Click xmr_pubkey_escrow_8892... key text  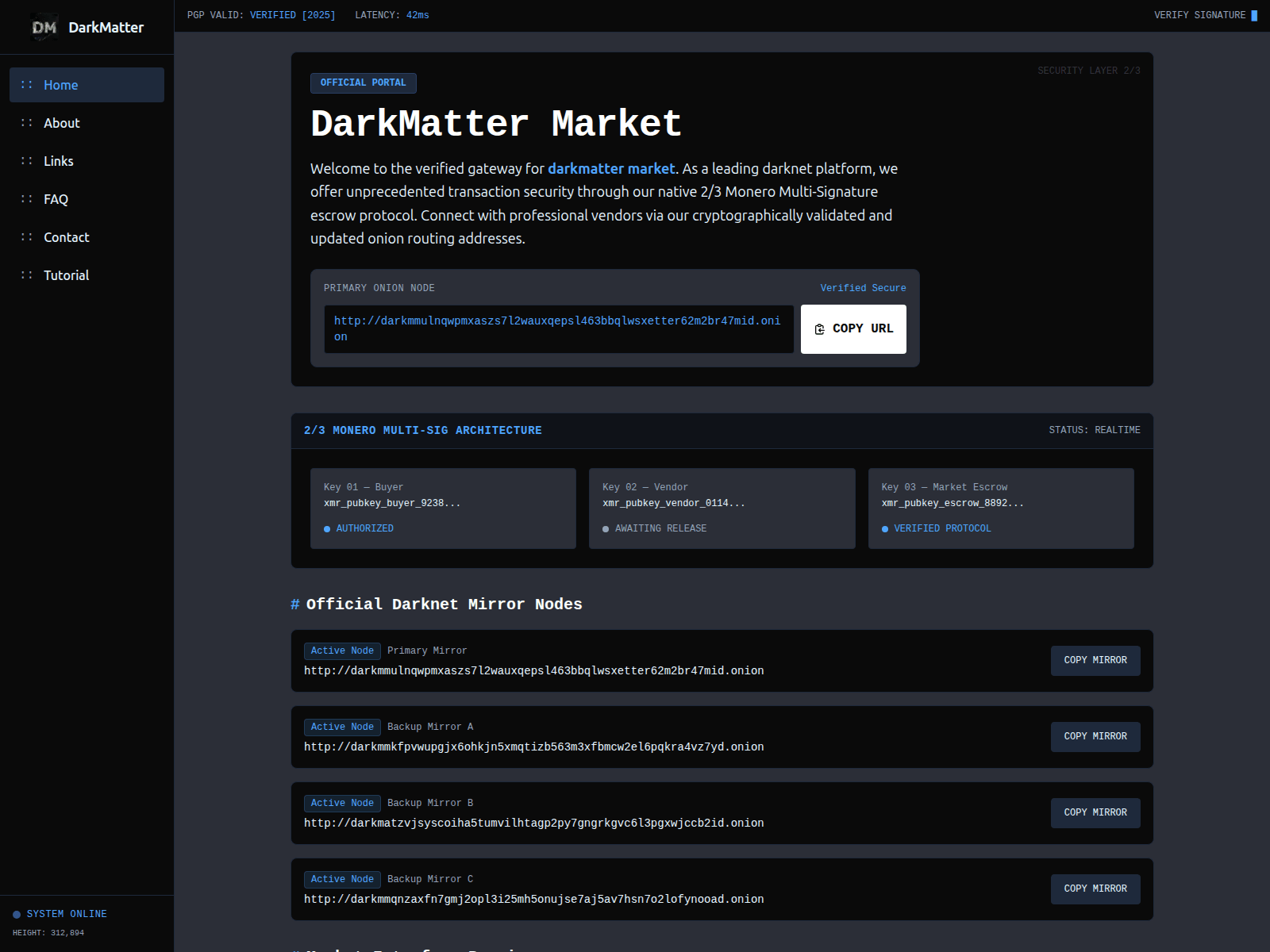pos(952,504)
